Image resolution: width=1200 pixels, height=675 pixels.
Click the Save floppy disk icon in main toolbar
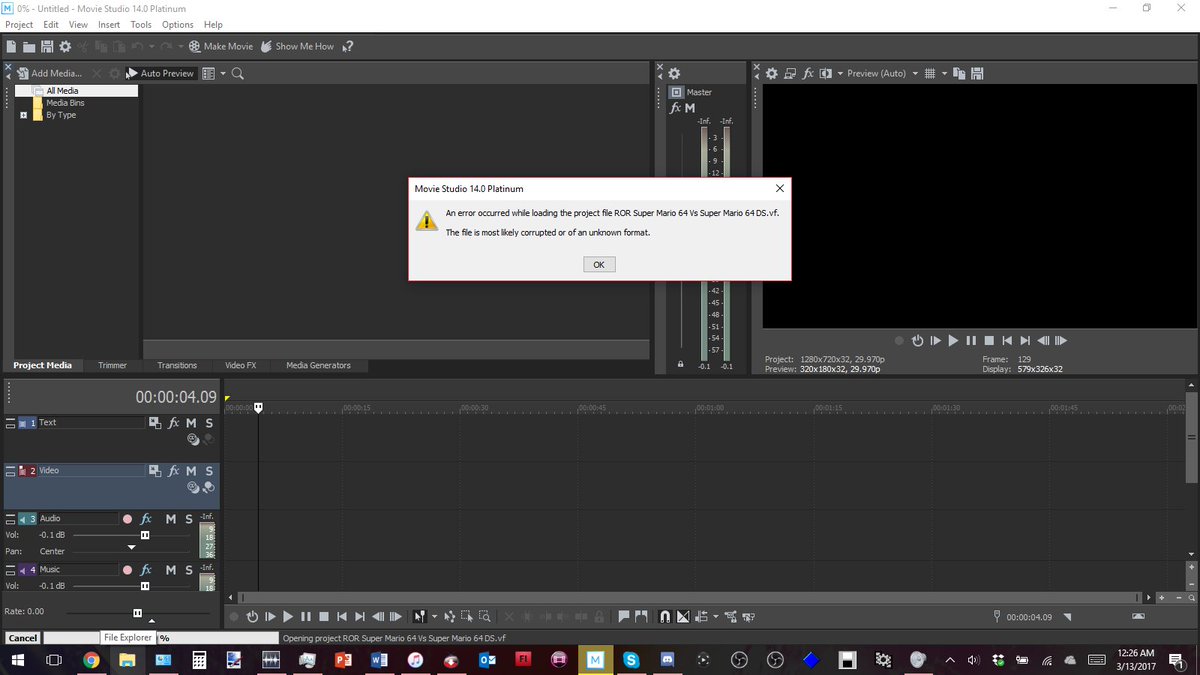point(47,46)
